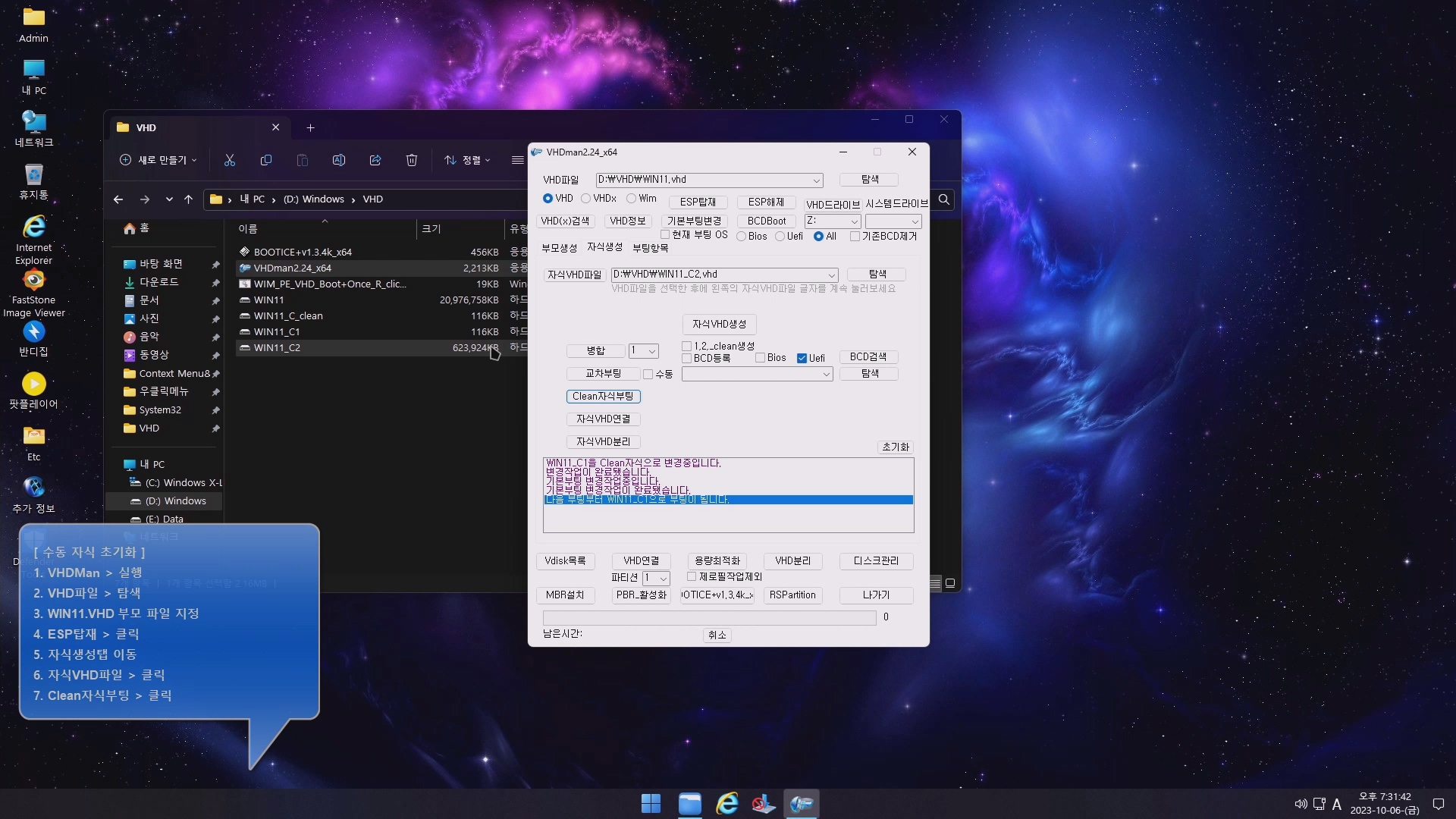
Task: Click the Copy icon in Explorer toolbar
Action: tap(266, 160)
